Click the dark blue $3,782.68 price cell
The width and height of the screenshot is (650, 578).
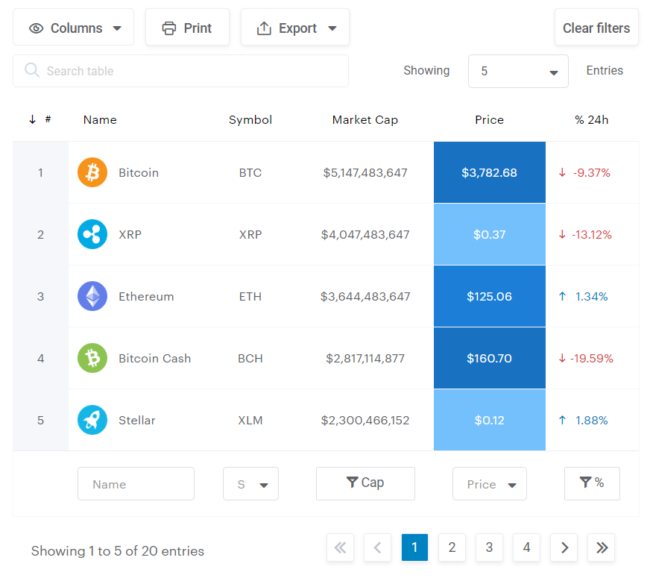tap(489, 172)
